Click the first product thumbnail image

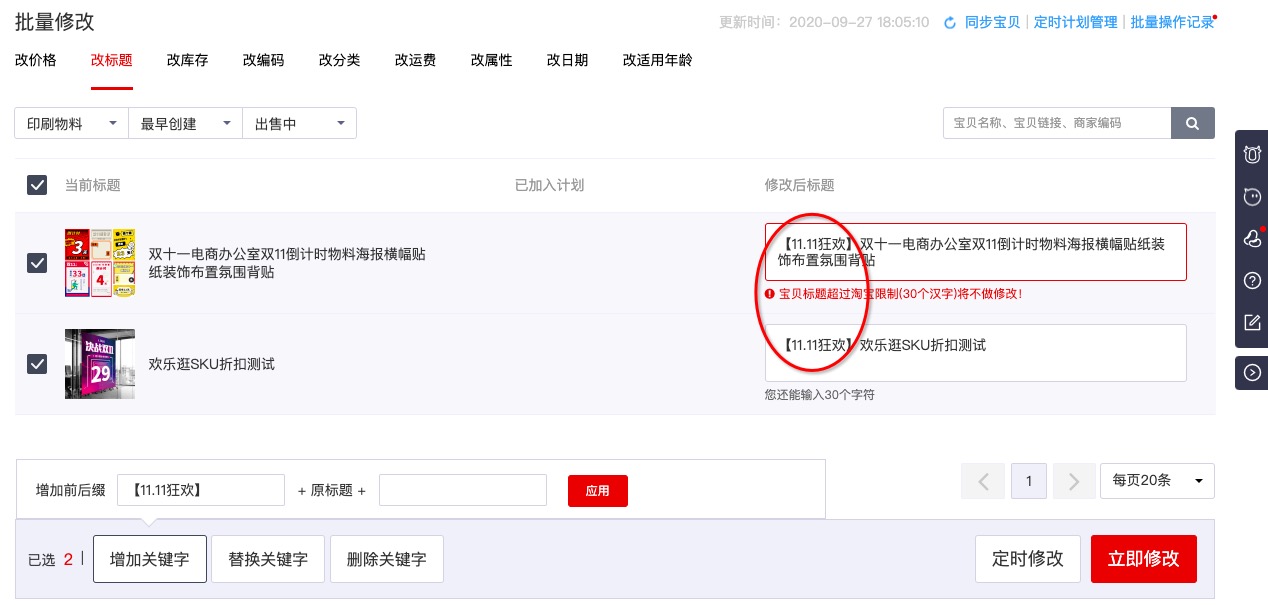click(x=100, y=263)
